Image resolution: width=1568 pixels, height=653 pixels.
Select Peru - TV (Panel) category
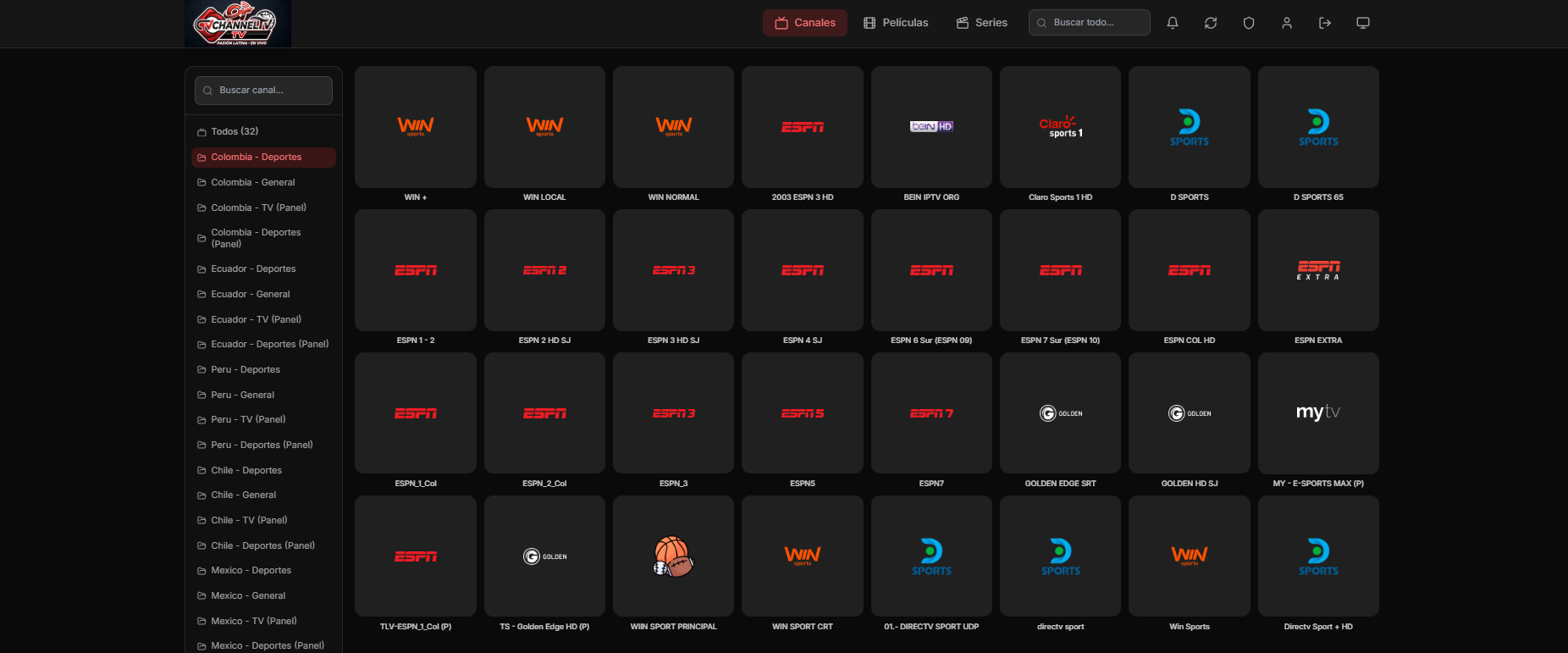(x=263, y=419)
